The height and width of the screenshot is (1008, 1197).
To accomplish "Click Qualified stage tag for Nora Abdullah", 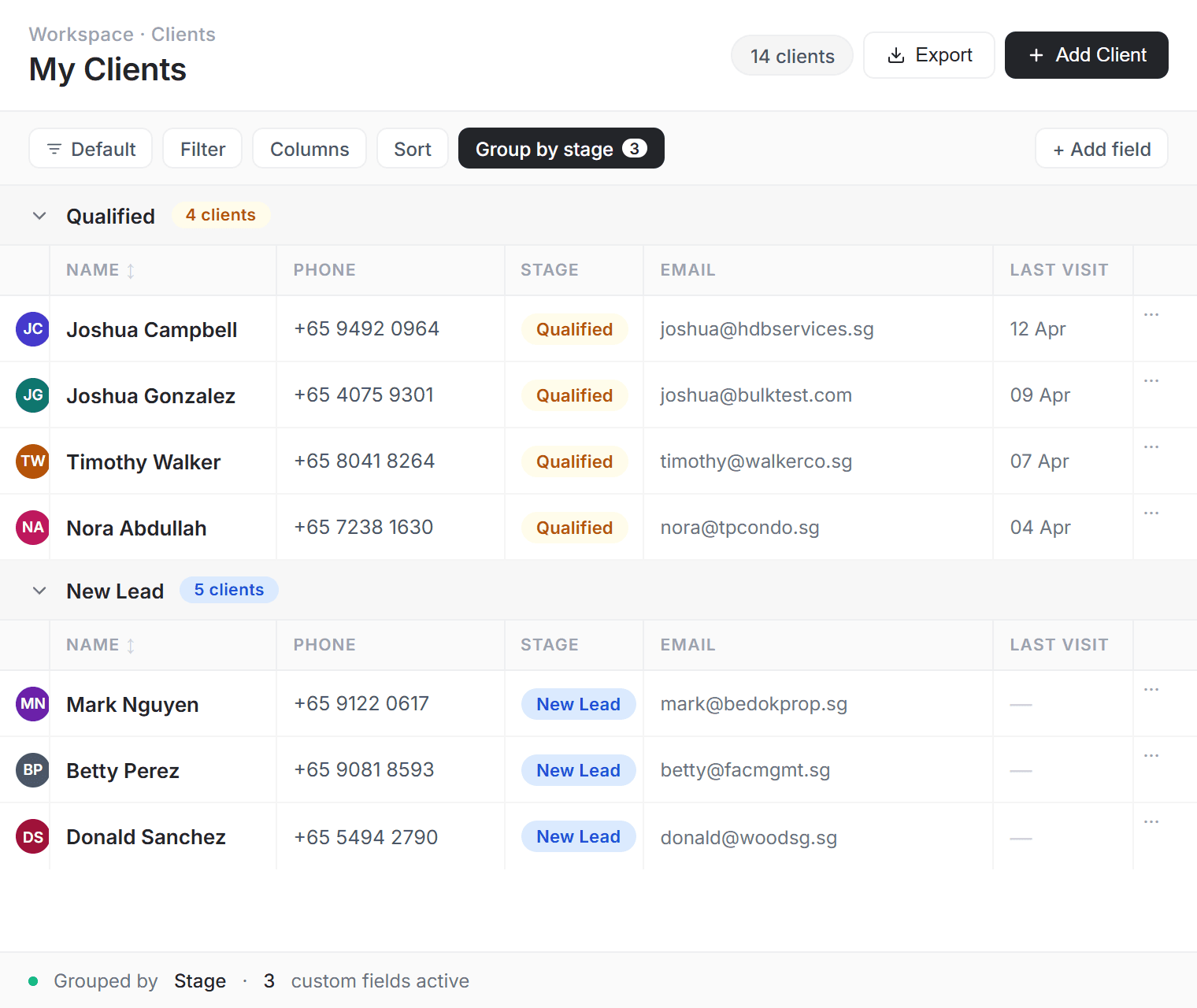I will tap(575, 528).
